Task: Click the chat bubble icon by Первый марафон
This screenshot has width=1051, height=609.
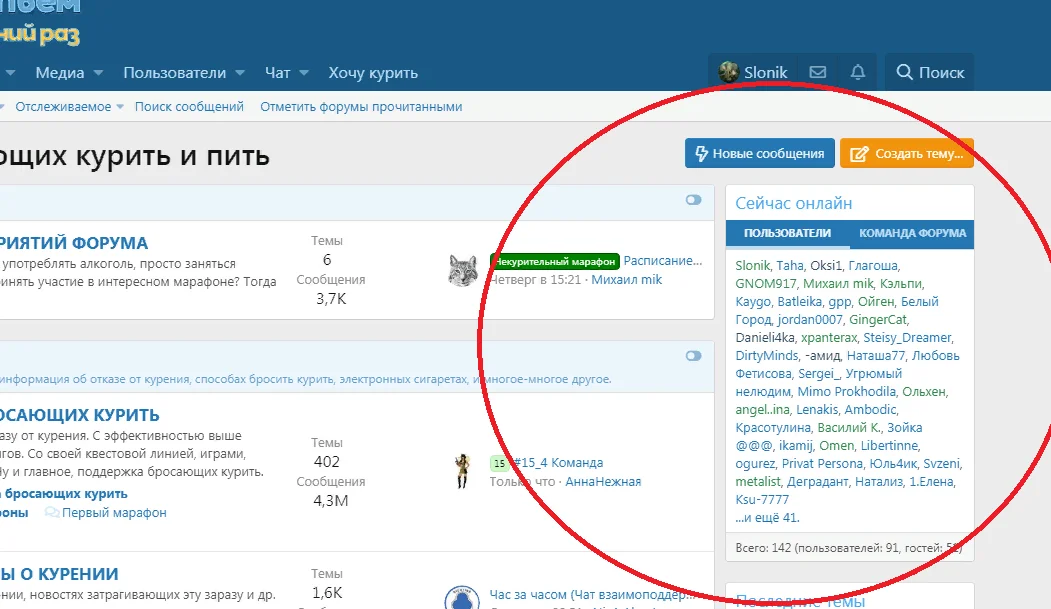Action: 52,513
